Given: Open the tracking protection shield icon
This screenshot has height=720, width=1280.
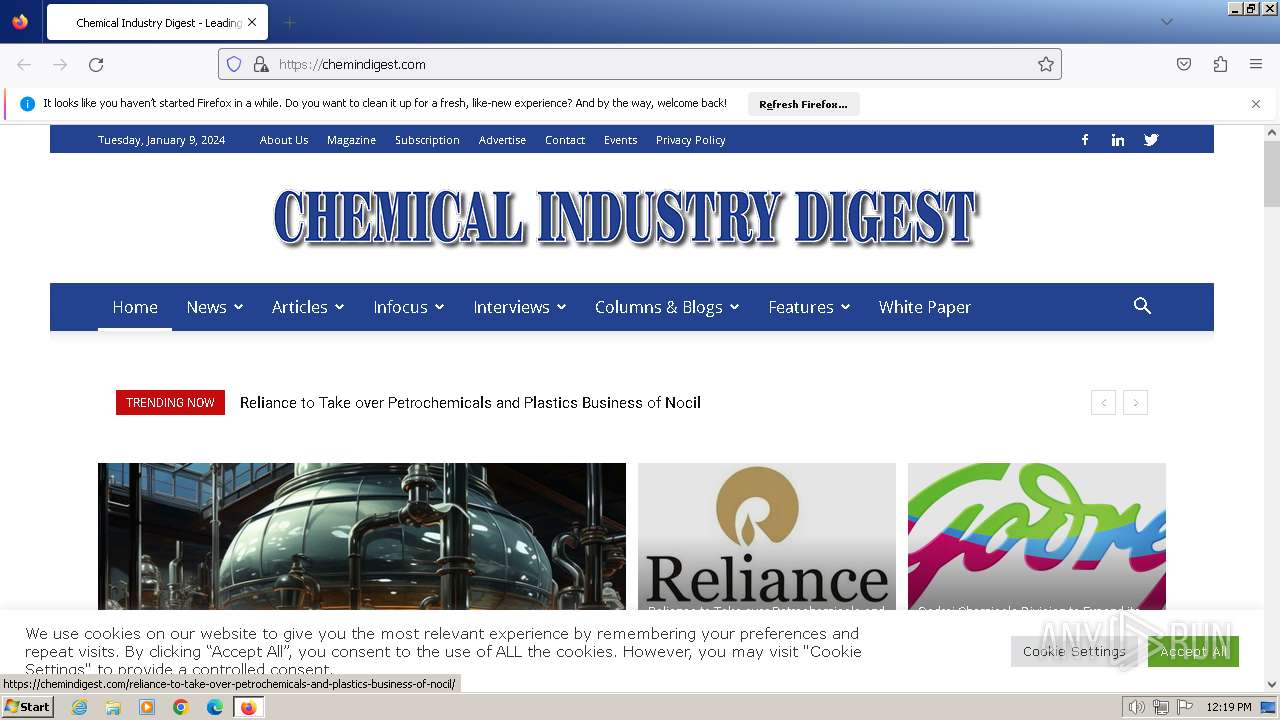Looking at the screenshot, I should 234,64.
